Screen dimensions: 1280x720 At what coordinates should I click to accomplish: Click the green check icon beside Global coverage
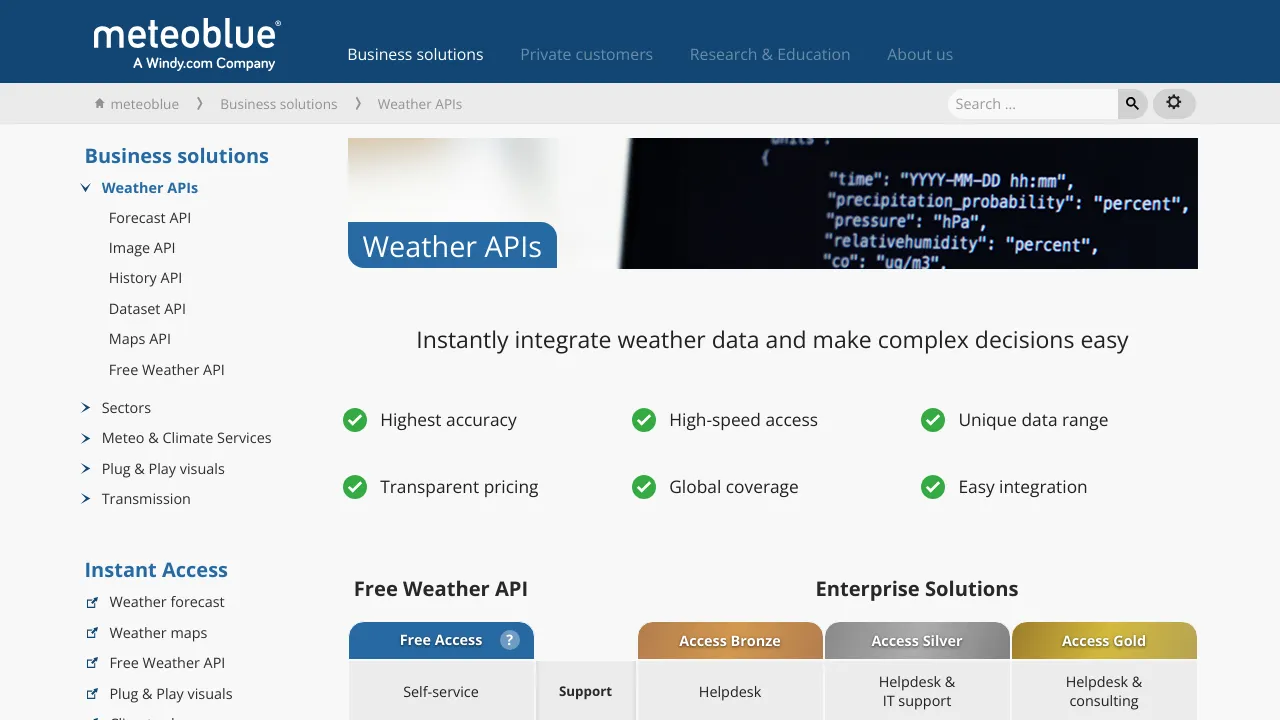coord(644,487)
